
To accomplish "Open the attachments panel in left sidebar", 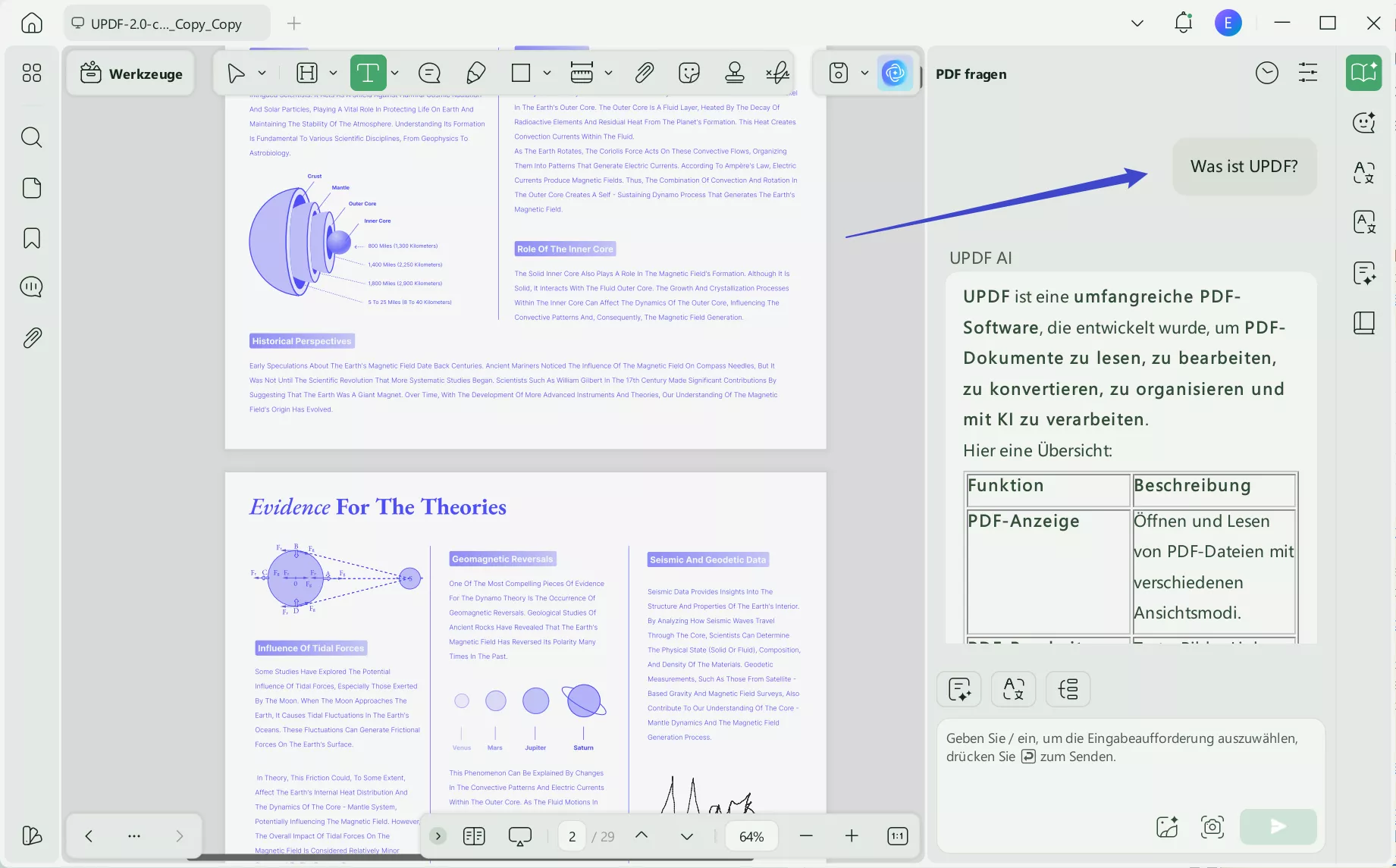I will pyautogui.click(x=32, y=337).
